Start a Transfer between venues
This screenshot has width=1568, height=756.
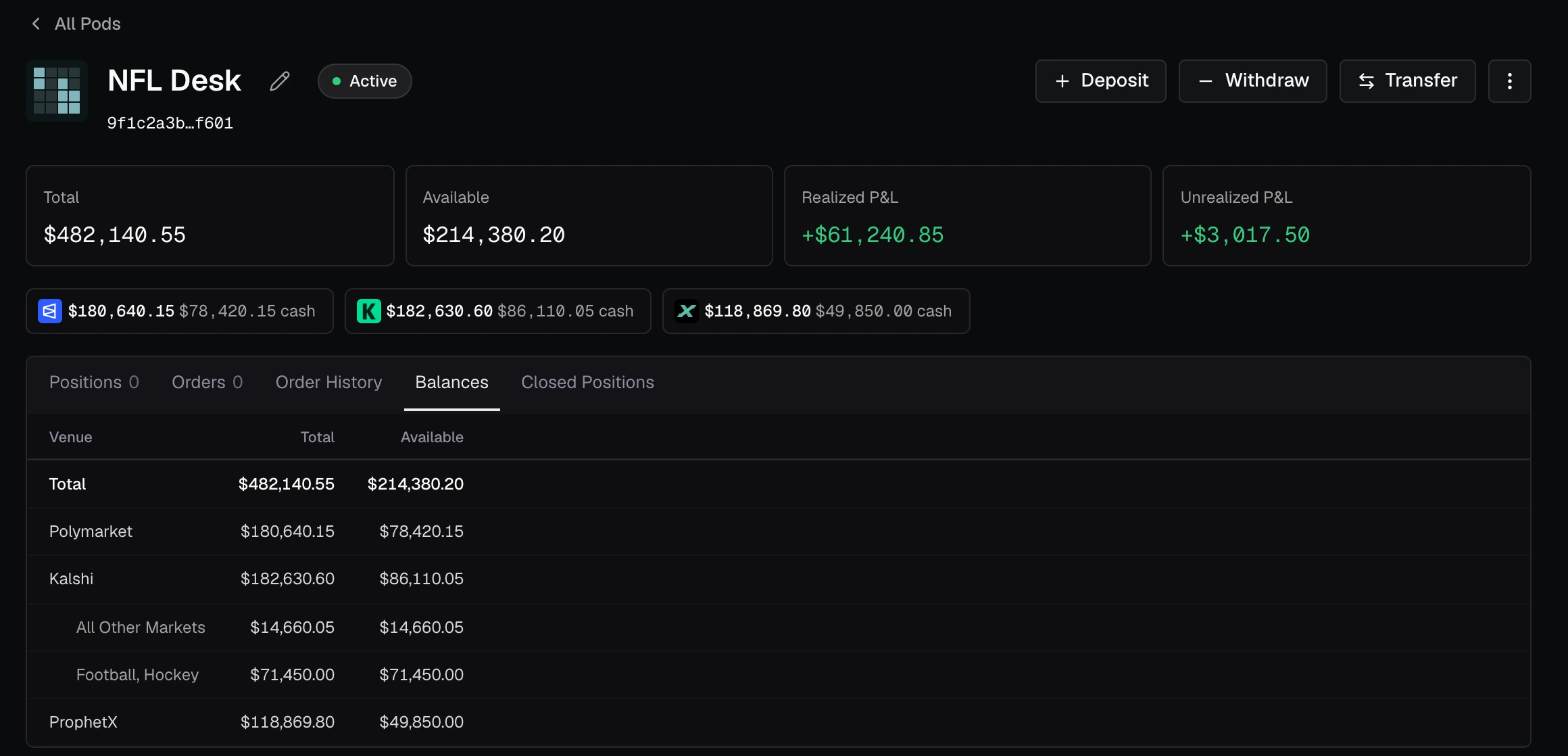[1408, 81]
